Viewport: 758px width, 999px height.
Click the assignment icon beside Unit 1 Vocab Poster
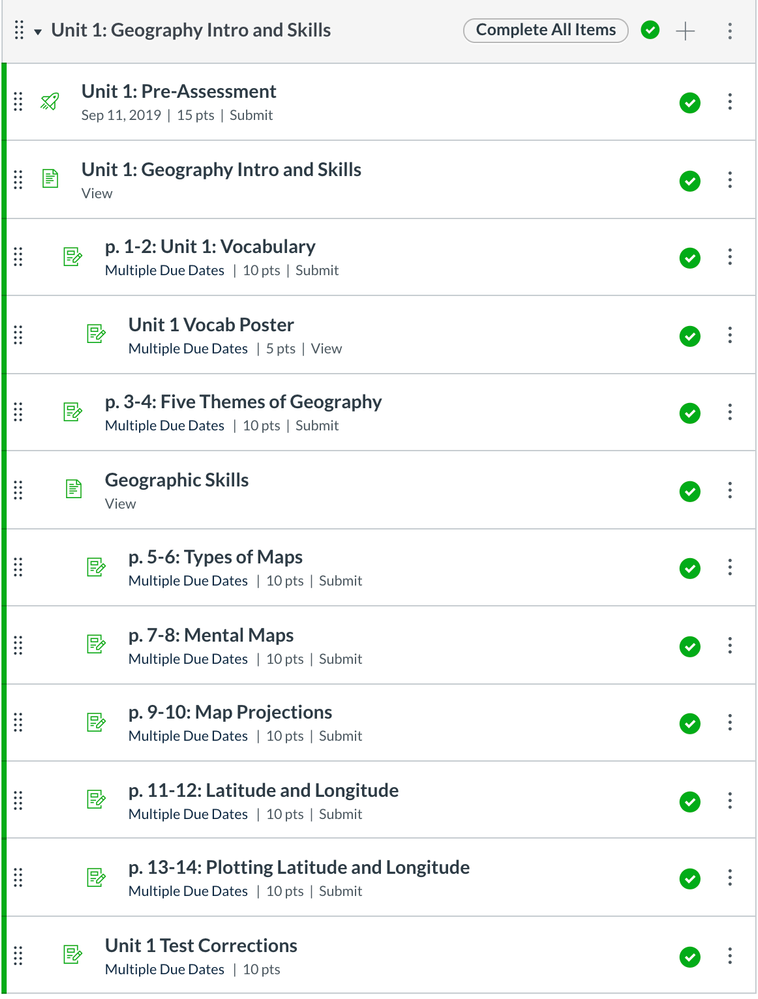tap(96, 334)
